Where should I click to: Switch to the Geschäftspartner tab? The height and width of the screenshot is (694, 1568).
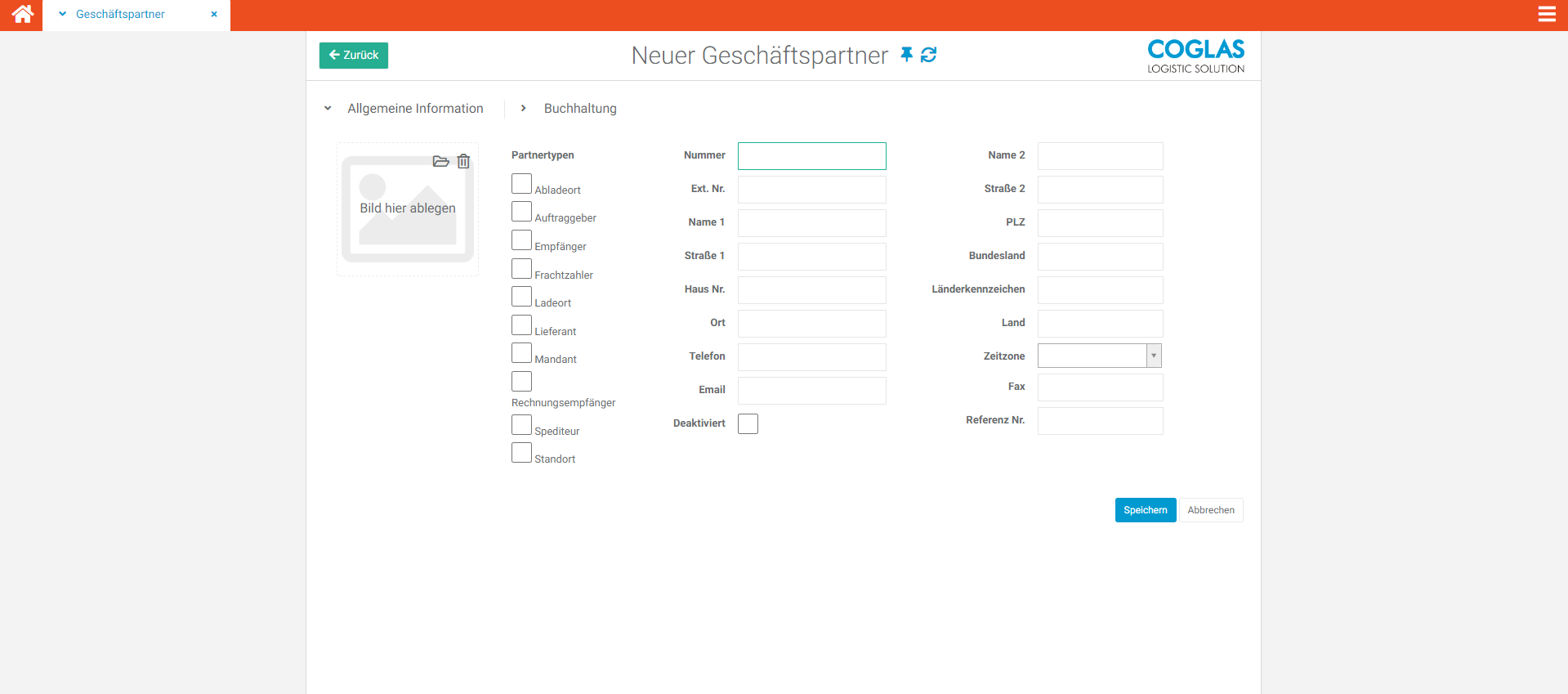pos(120,15)
